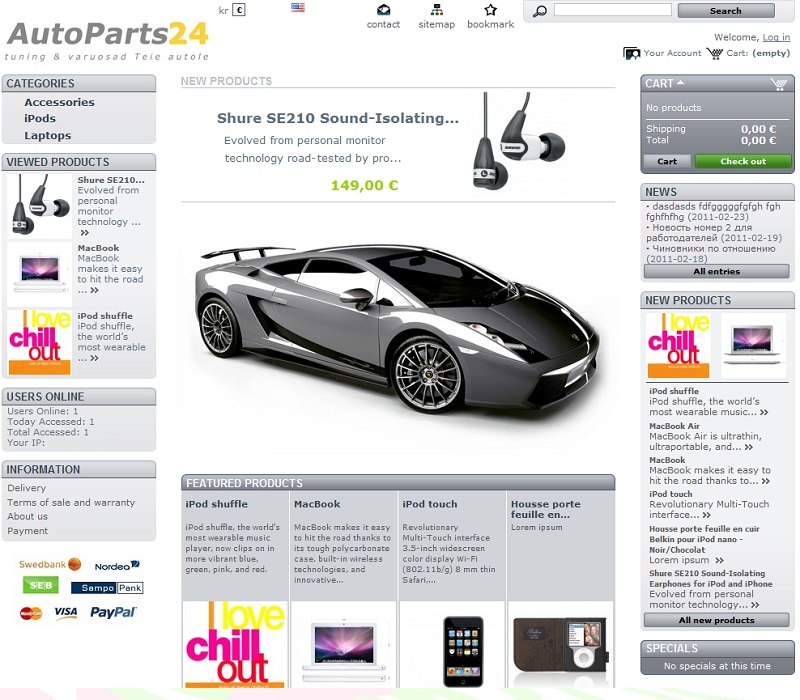Open MacBook Air link in right sidebar
This screenshot has height=700, width=800.
674,426
